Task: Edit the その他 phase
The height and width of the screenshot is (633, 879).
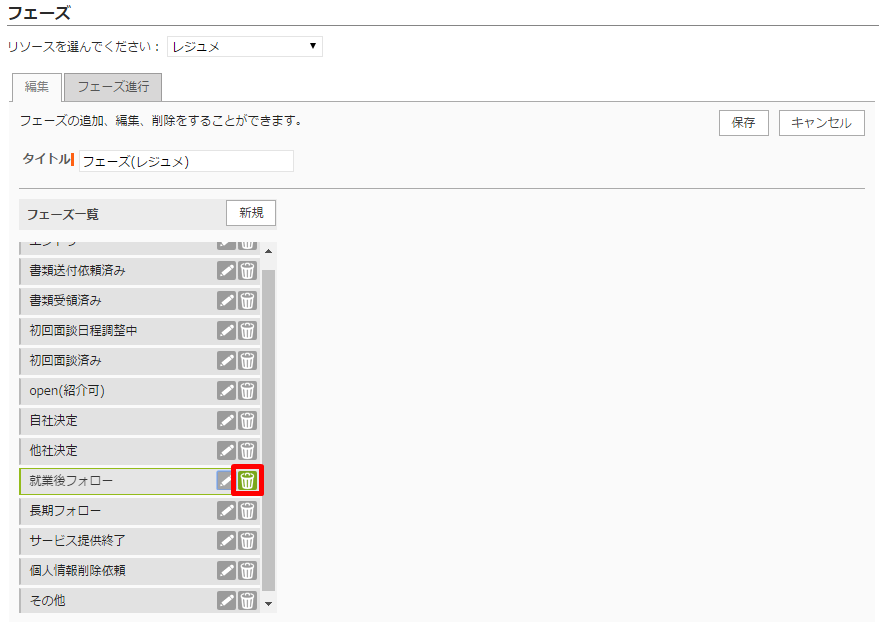Action: (226, 600)
